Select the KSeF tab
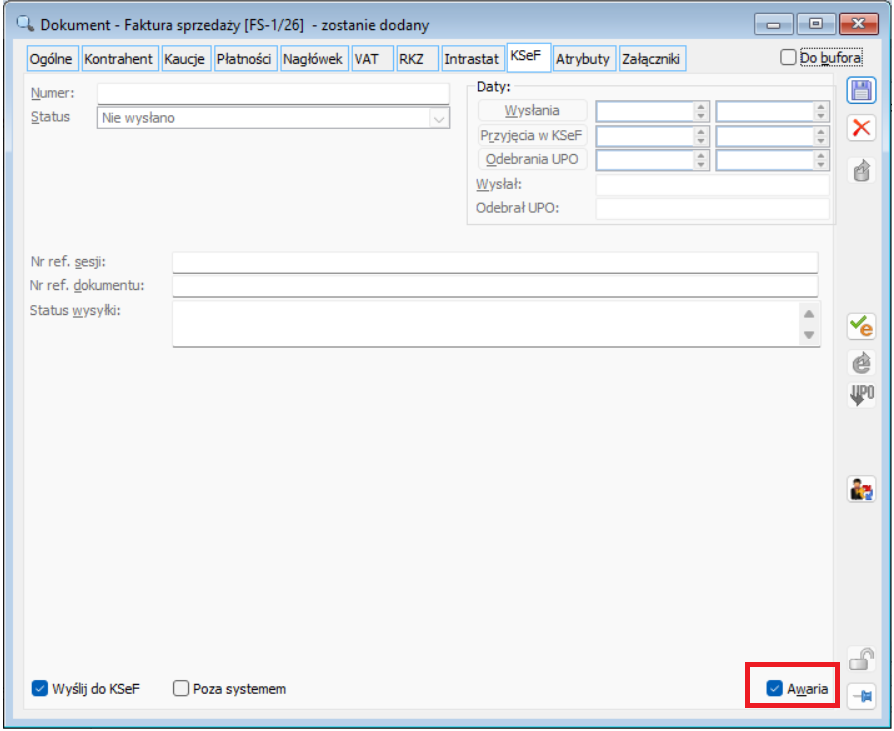 click(529, 57)
